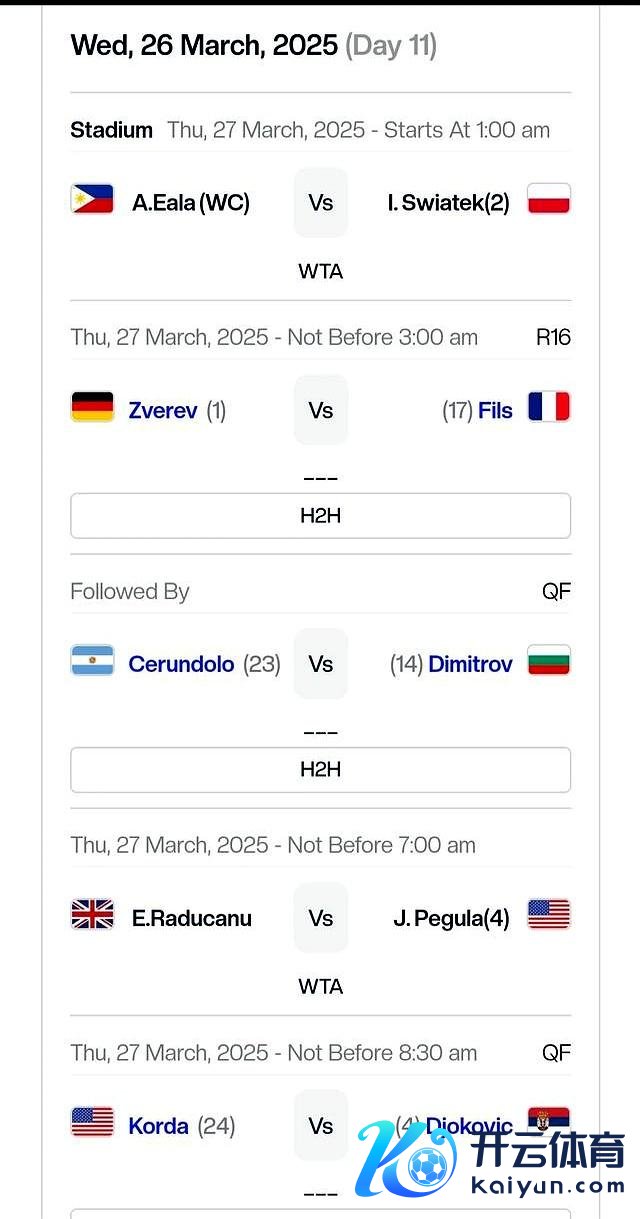
Task: Click the Wed, 26 March, 2025 heading
Action: 204,45
